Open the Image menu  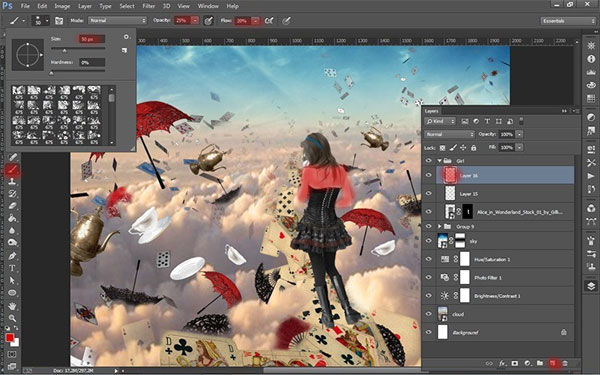tap(62, 6)
